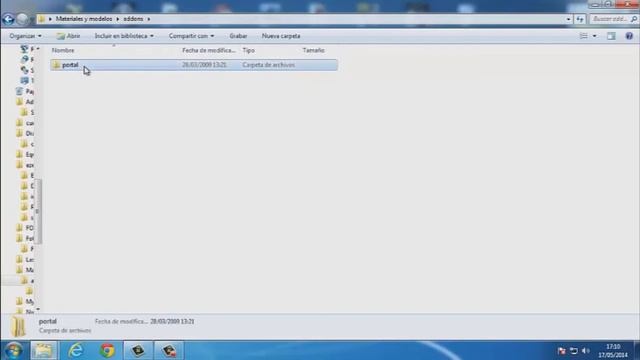Click 'addons' breadcrumb segment

133,19
